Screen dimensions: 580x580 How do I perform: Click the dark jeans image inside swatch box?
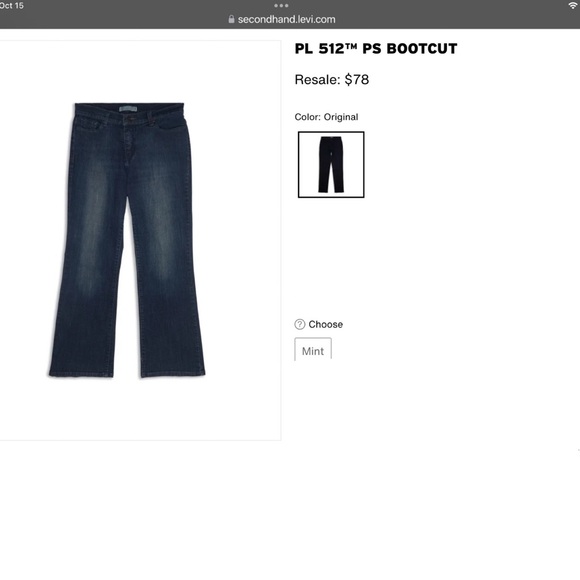(331, 165)
